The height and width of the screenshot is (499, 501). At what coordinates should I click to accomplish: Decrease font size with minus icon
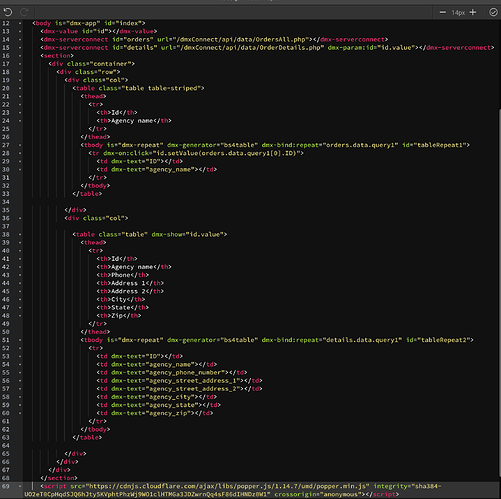tap(443, 12)
